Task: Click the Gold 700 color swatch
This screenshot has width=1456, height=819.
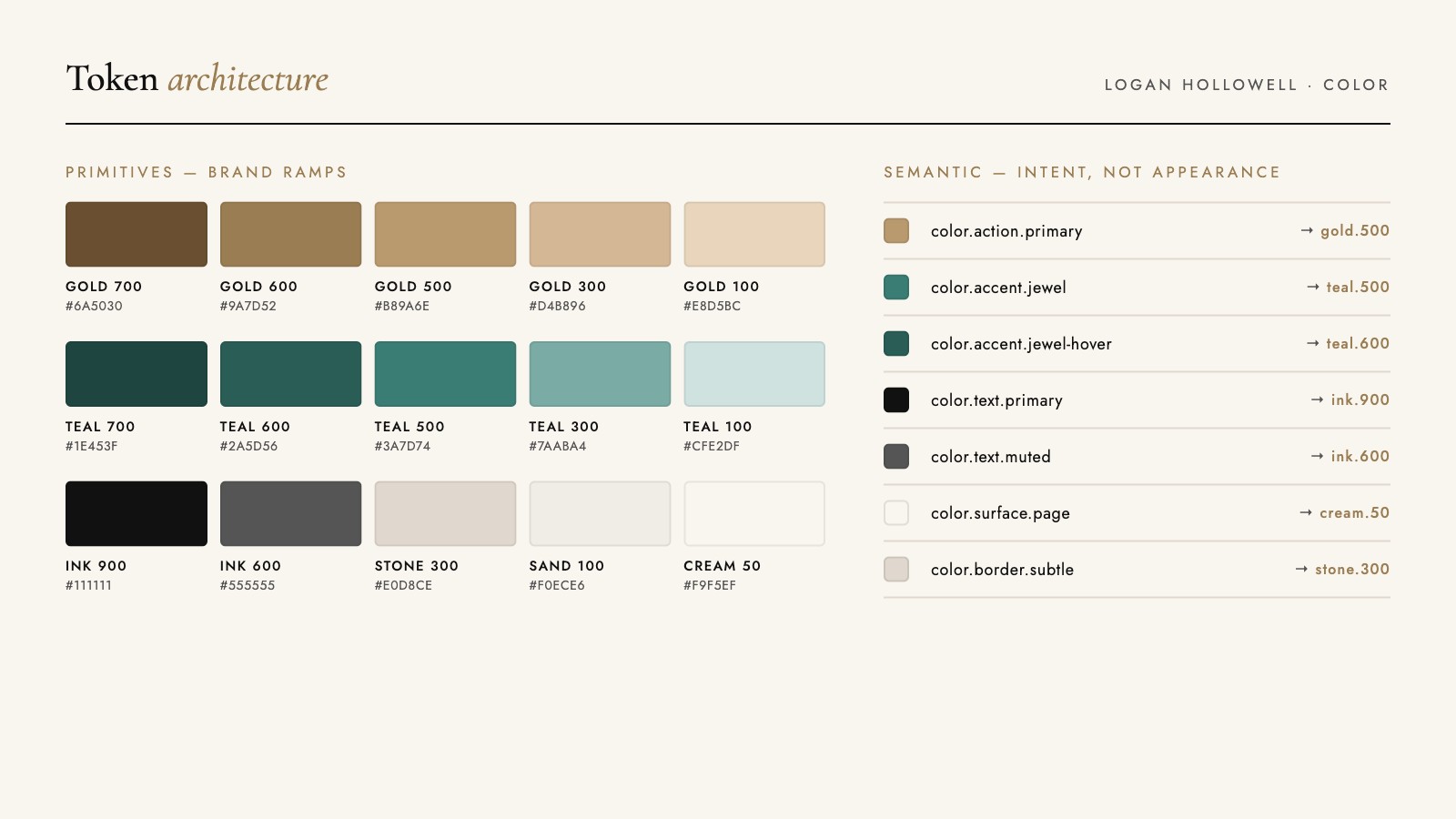Action: click(x=136, y=235)
